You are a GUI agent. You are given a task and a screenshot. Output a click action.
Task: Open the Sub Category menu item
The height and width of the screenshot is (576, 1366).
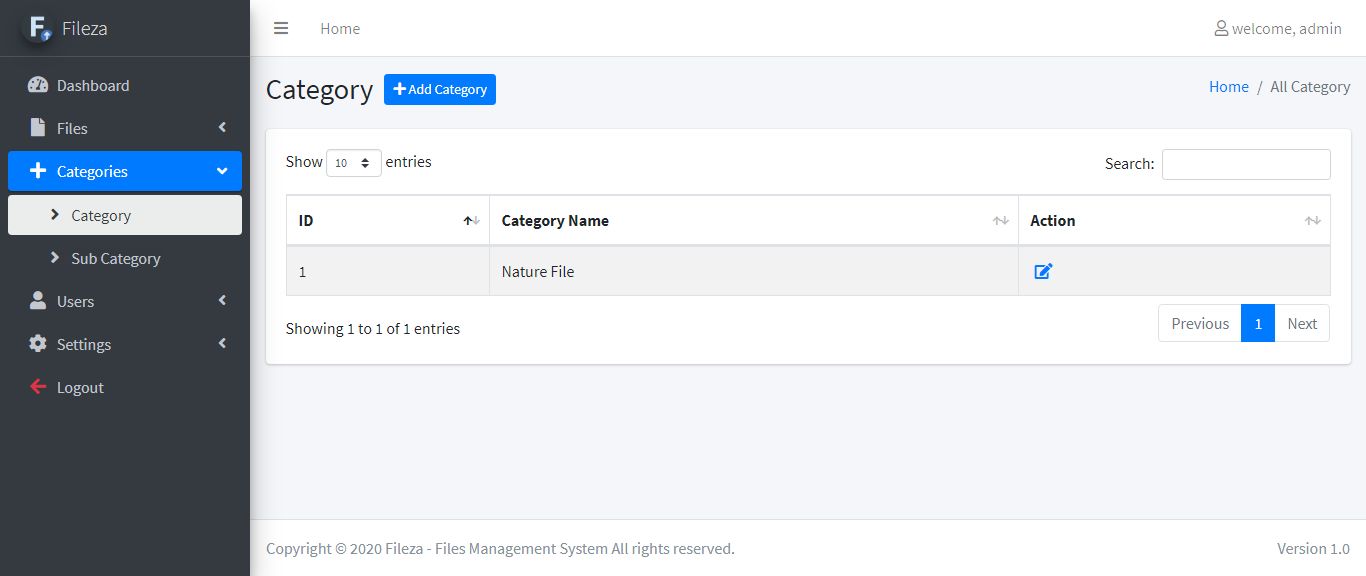(115, 258)
